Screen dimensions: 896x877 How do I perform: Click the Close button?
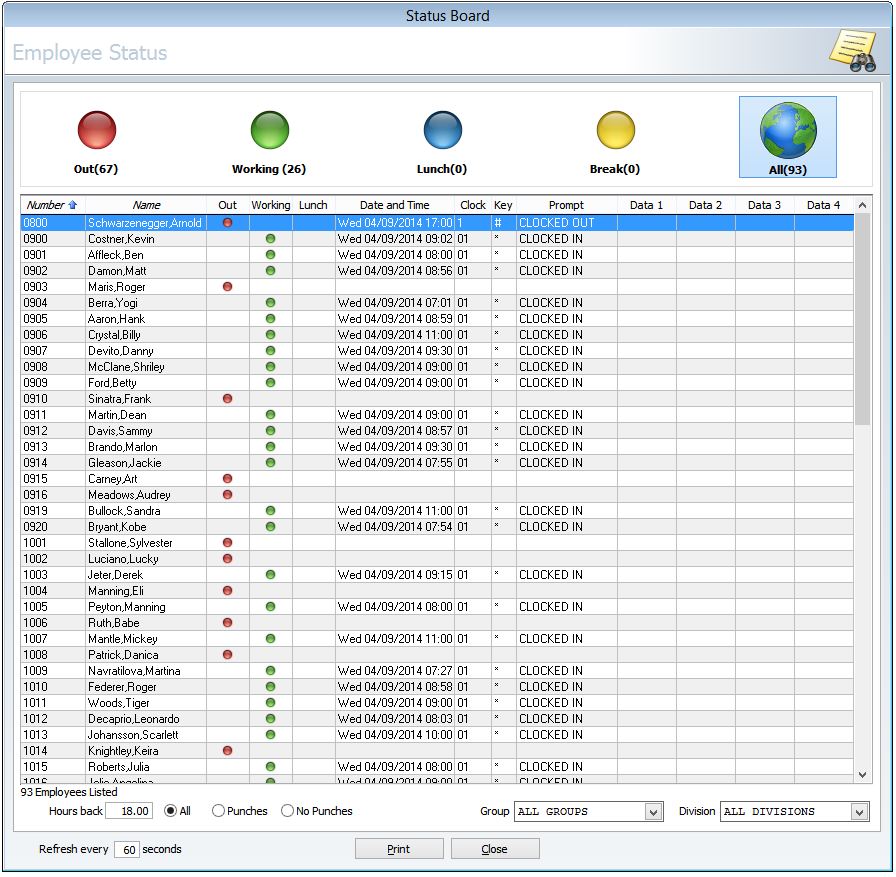(x=495, y=849)
